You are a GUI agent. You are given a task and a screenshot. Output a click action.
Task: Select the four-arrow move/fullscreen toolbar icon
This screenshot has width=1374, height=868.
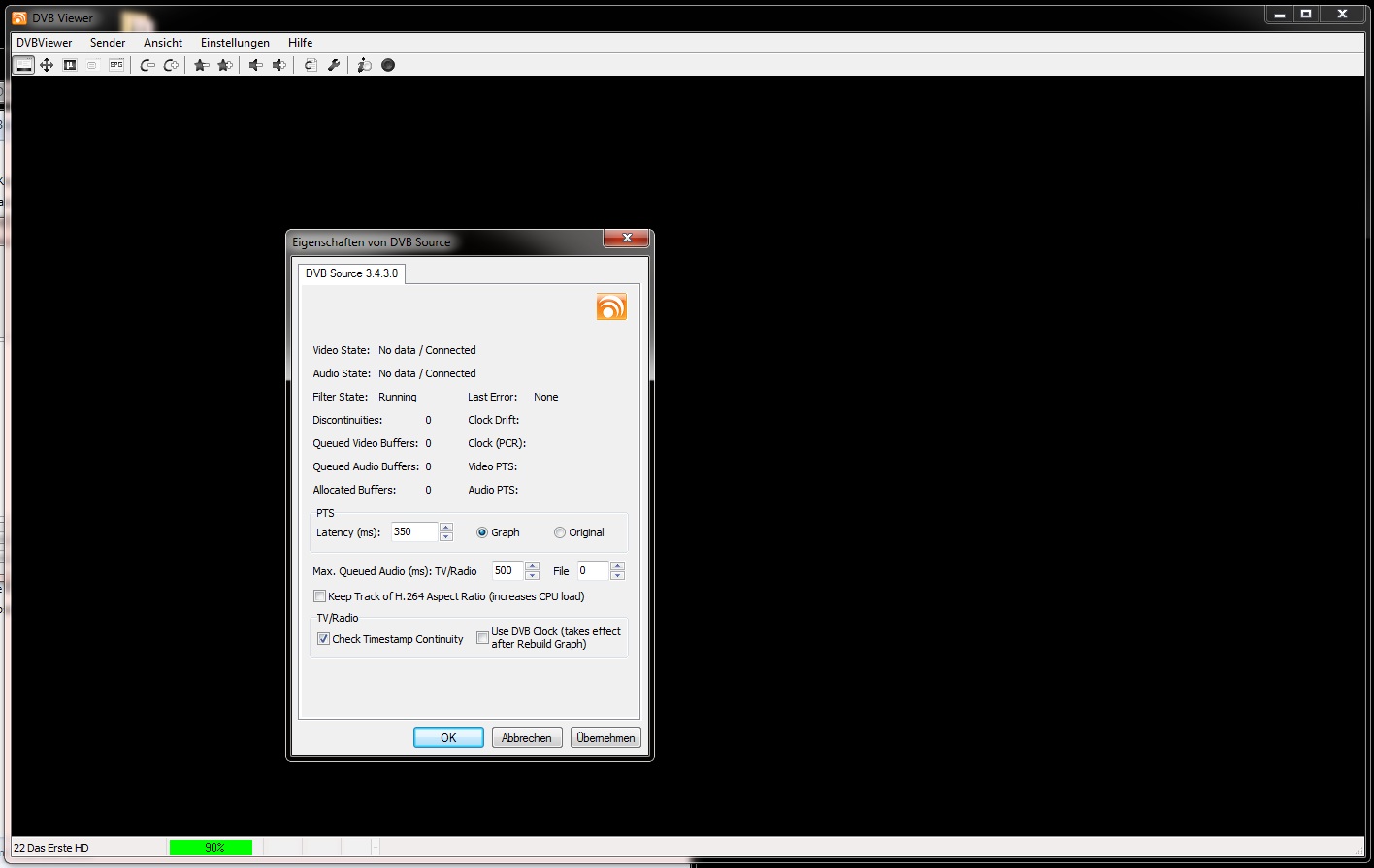[47, 65]
